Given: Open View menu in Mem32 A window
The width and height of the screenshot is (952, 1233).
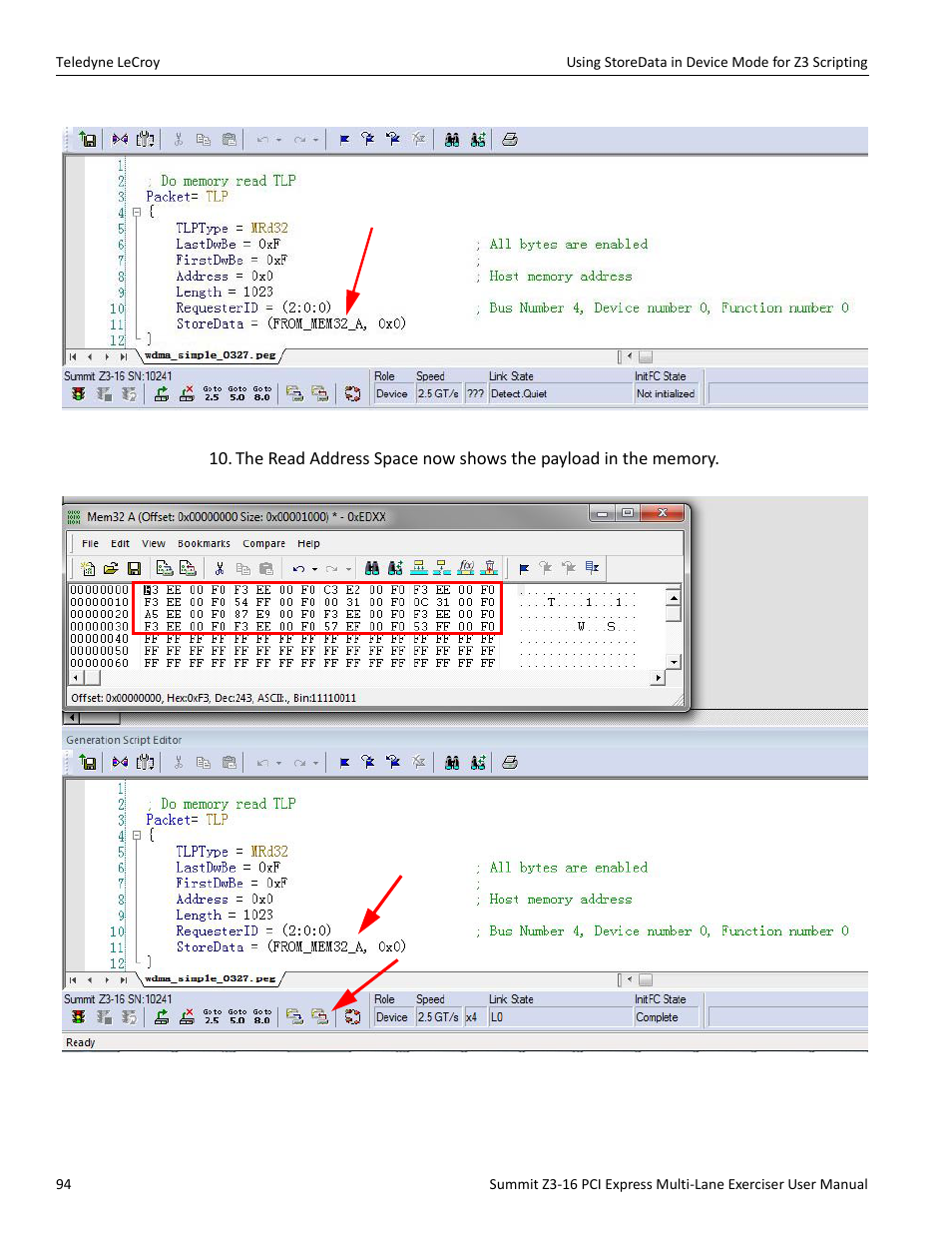Looking at the screenshot, I should pyautogui.click(x=154, y=544).
